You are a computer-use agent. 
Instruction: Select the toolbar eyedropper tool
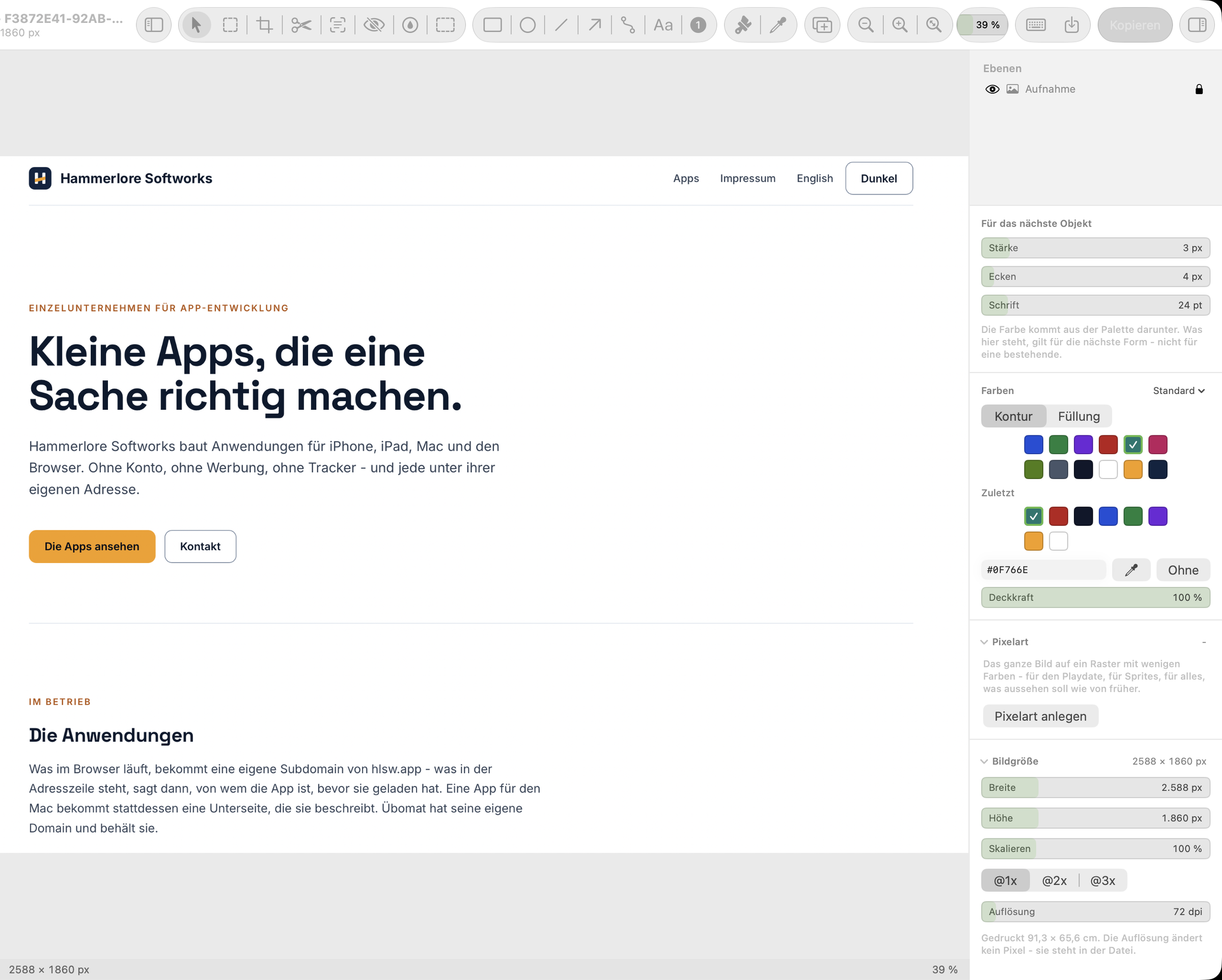(x=778, y=25)
